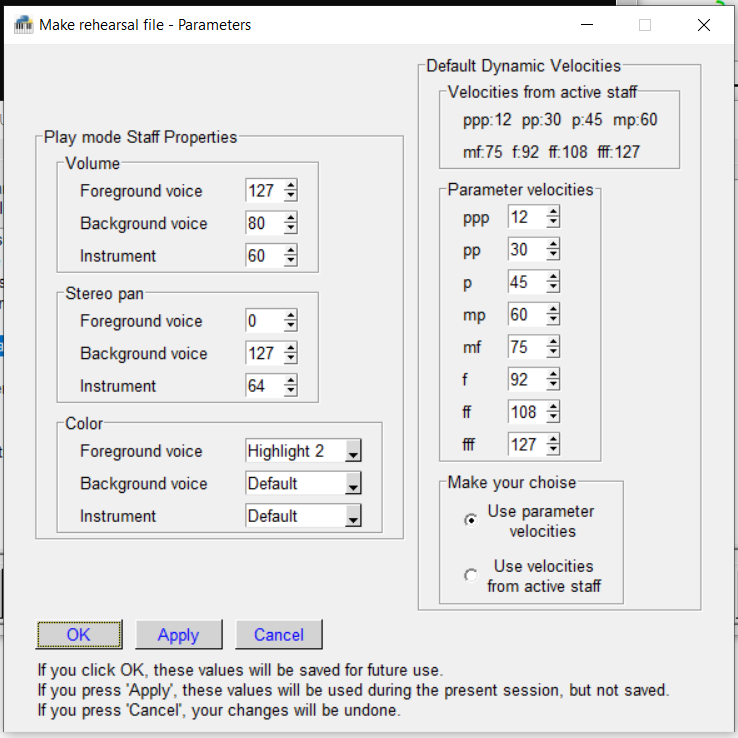Decrease ppp parameter velocity
The image size is (738, 738).
(x=554, y=222)
